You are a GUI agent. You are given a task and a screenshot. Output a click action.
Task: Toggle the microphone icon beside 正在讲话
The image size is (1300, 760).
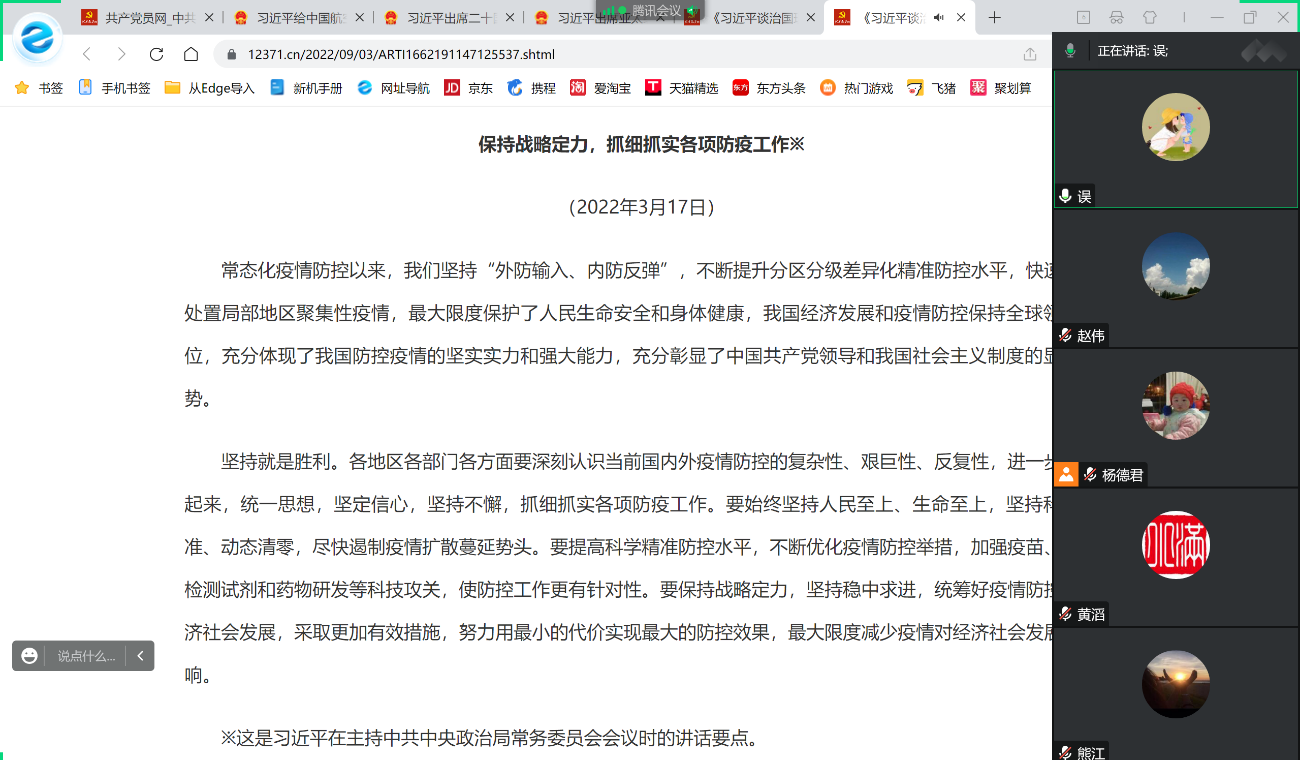(1070, 51)
